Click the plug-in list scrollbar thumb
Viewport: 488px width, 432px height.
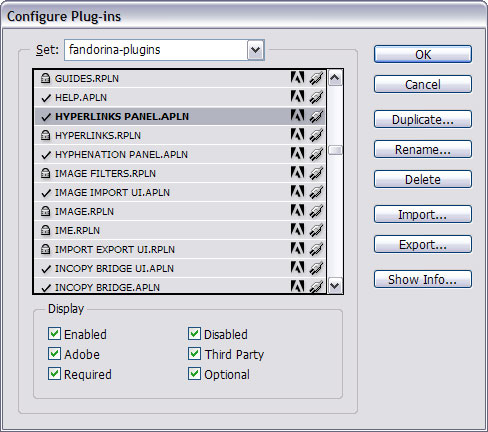point(335,150)
